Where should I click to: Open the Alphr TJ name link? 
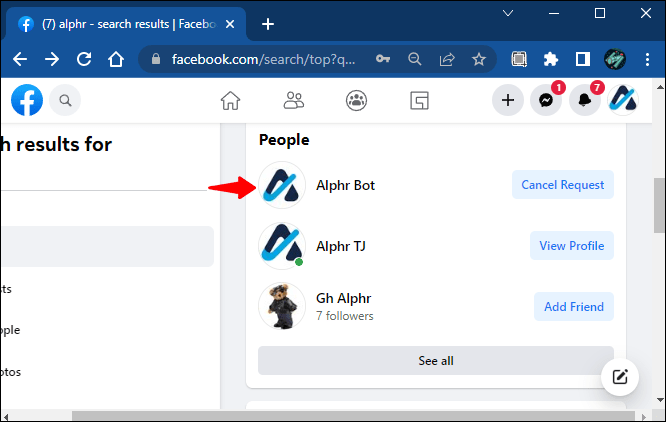click(x=341, y=246)
